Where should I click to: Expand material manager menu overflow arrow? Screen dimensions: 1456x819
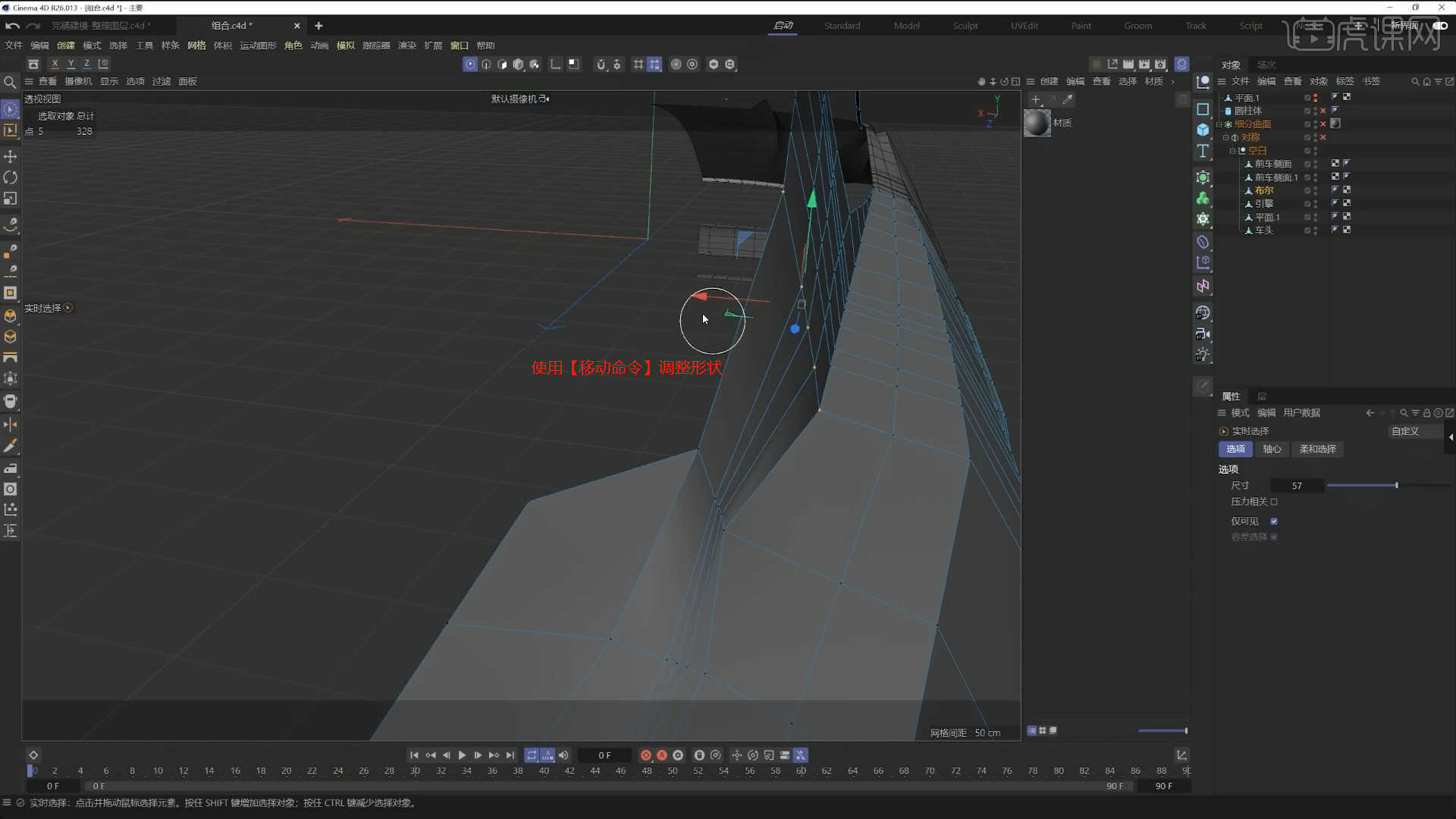(1173, 82)
